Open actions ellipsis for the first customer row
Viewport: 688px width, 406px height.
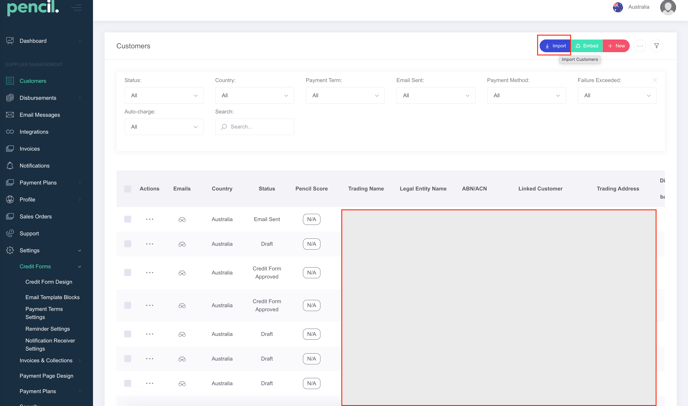[150, 219]
